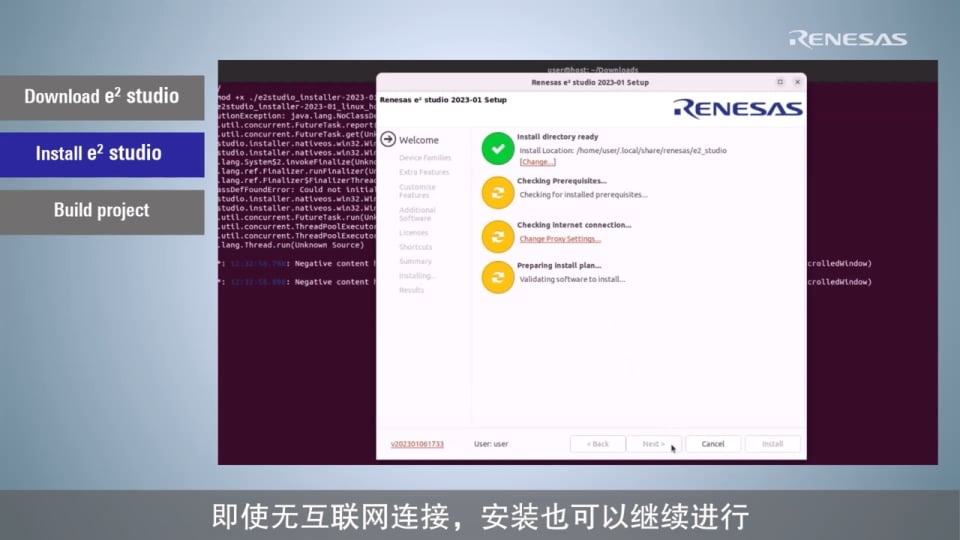Click the Welcome step arrow icon

pyautogui.click(x=388, y=140)
